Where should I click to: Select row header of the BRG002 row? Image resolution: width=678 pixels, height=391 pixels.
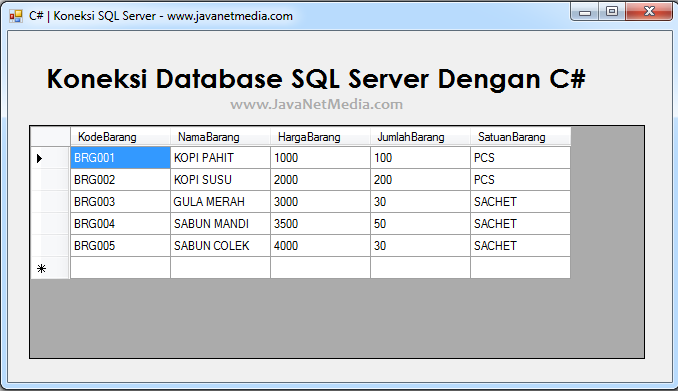pos(50,179)
